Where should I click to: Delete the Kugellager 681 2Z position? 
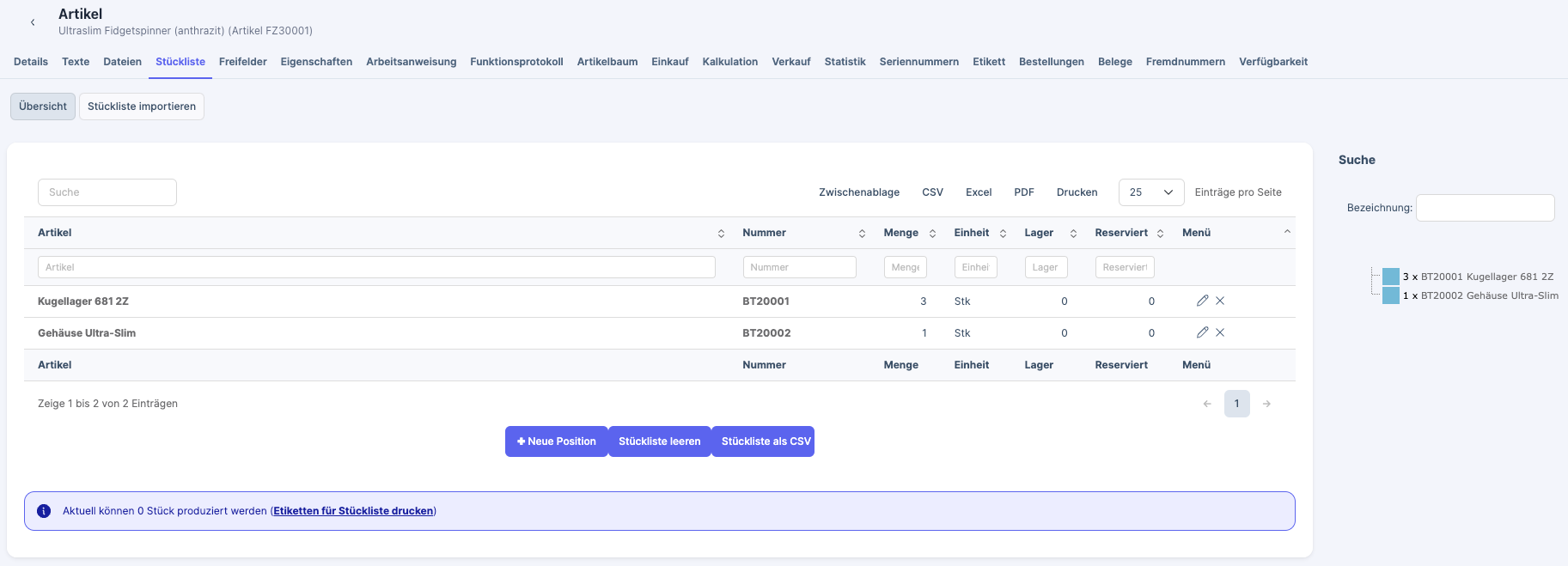(x=1220, y=301)
